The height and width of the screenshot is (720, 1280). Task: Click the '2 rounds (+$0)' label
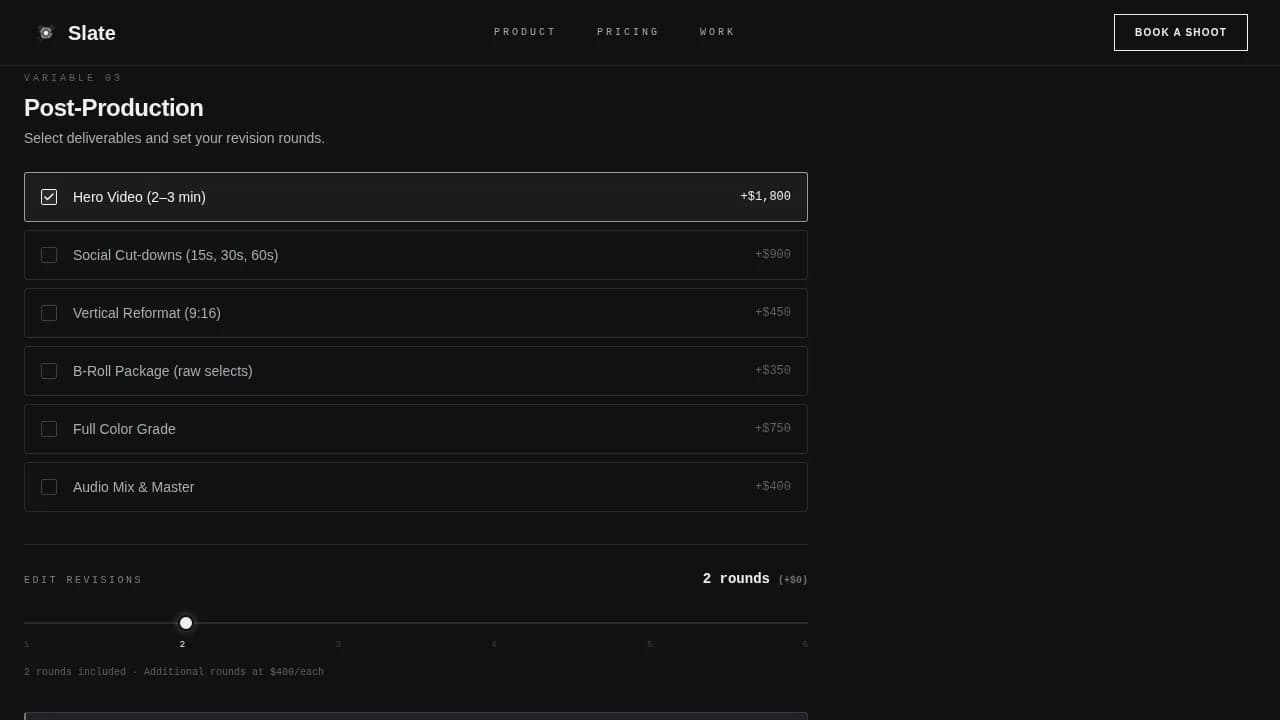tap(755, 578)
